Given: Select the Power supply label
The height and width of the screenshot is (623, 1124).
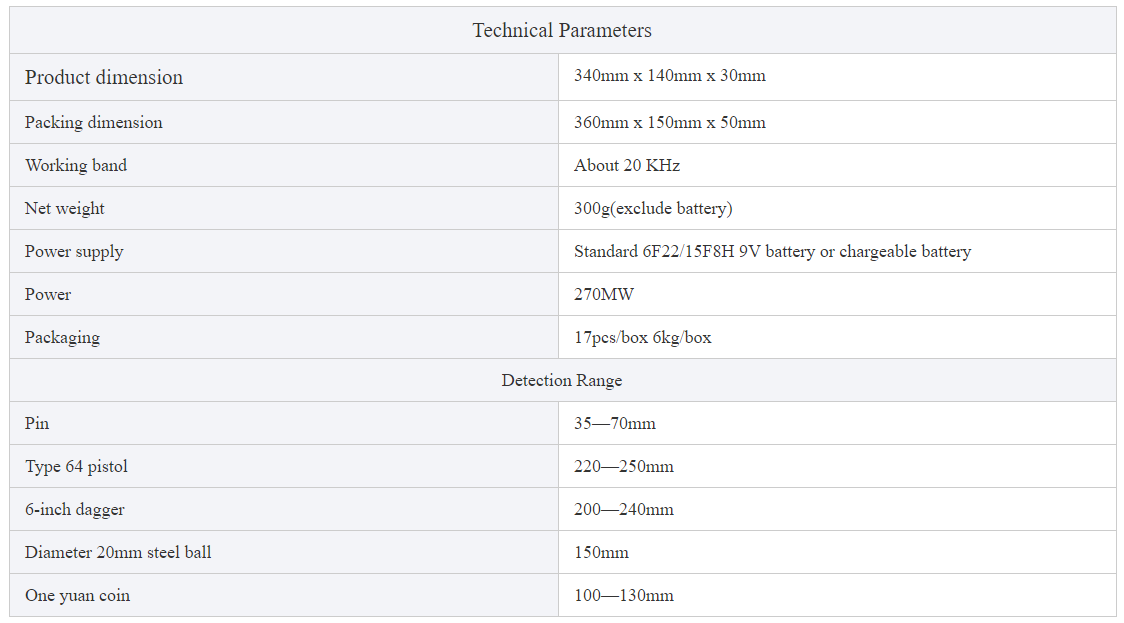Looking at the screenshot, I should (74, 252).
